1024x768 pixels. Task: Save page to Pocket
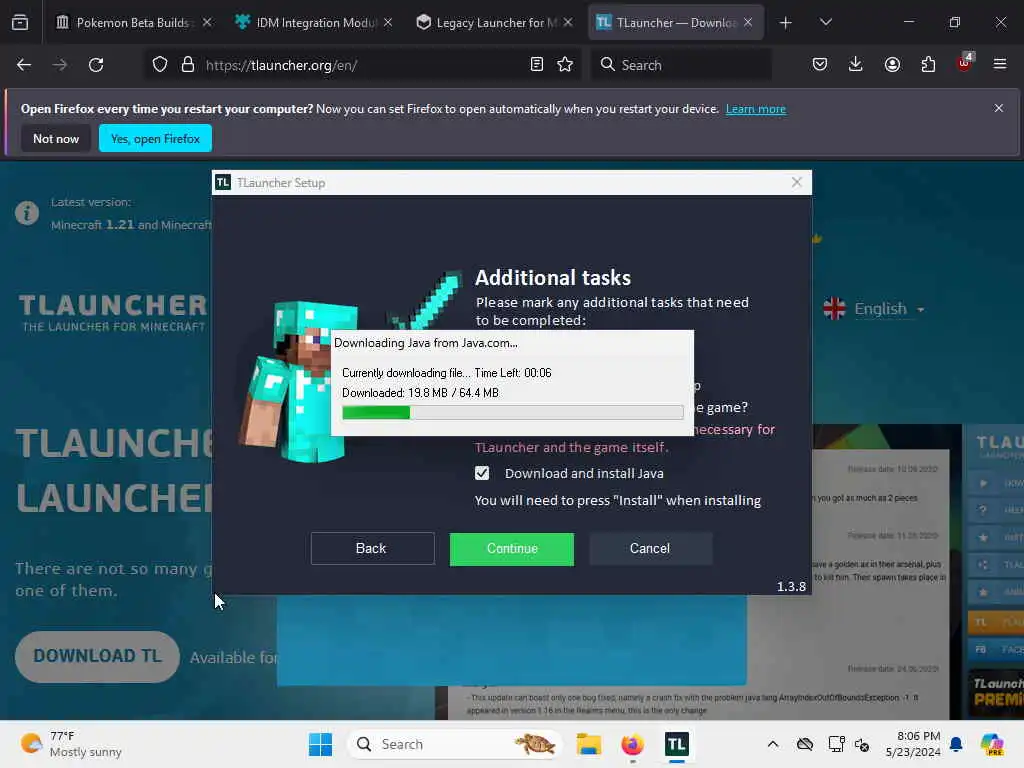pyautogui.click(x=820, y=64)
